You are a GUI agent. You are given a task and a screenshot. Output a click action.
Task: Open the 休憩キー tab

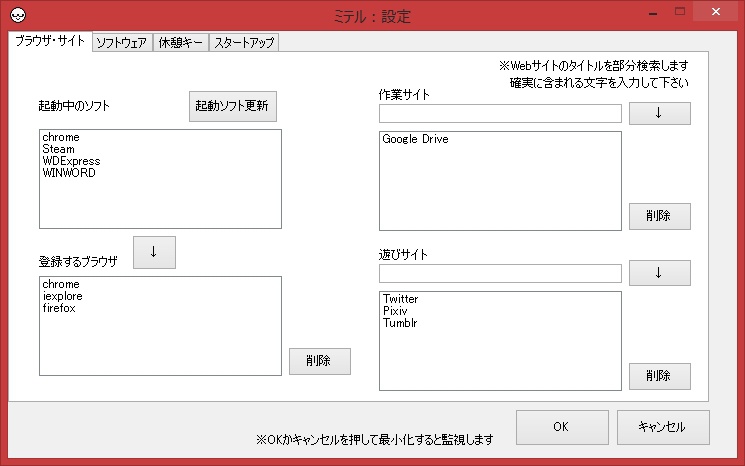181,42
